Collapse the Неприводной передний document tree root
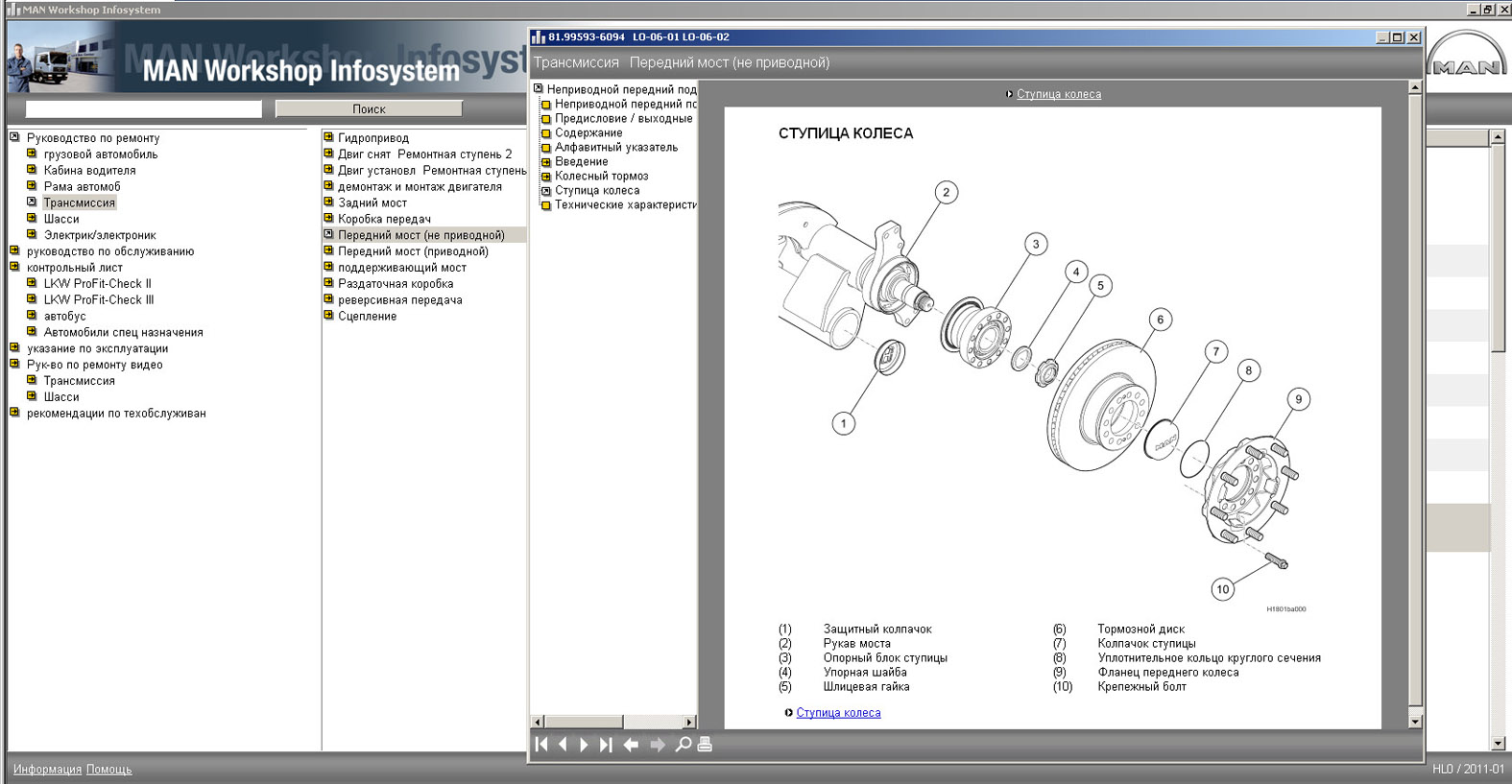 click(x=539, y=89)
